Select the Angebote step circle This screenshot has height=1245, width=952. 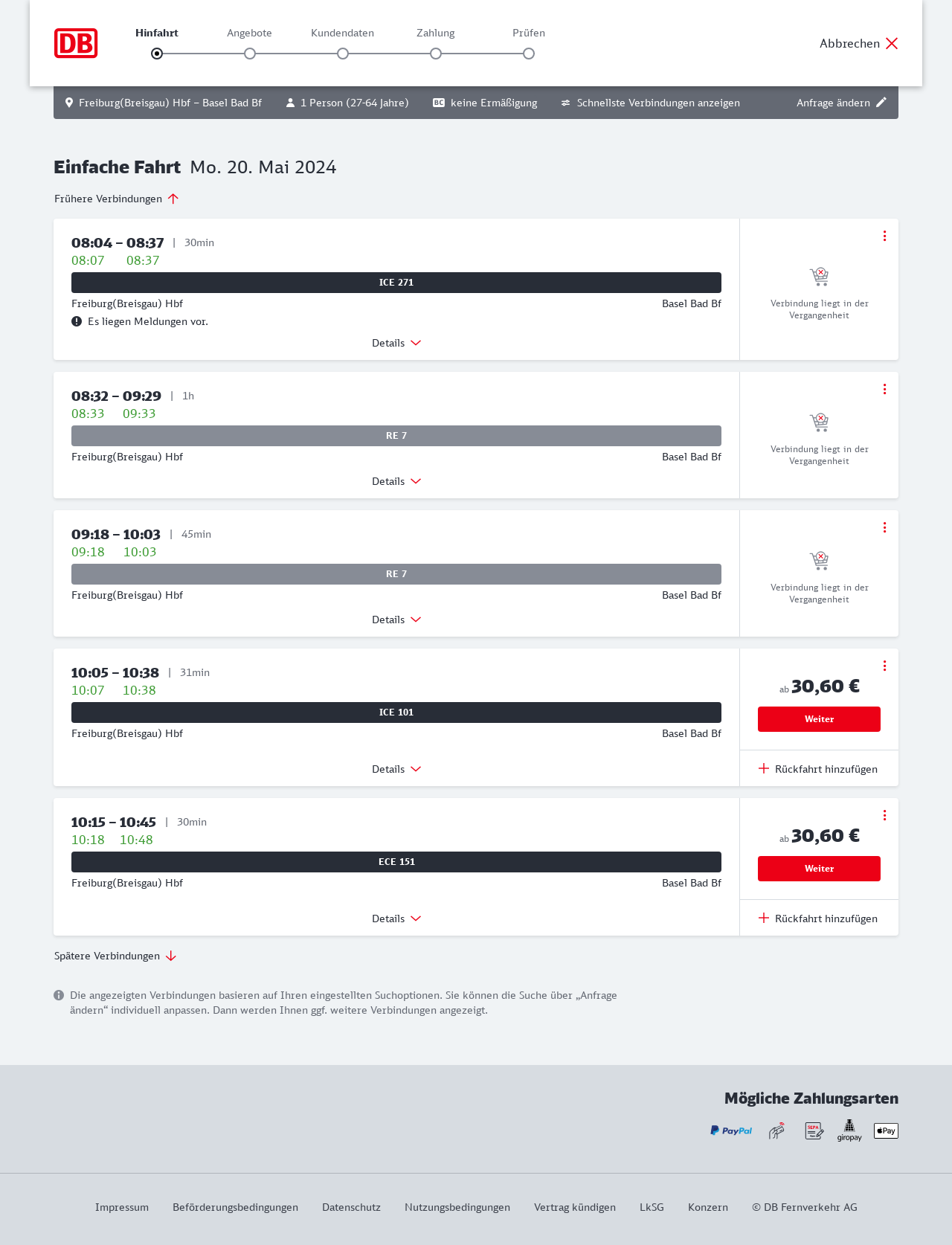[250, 54]
